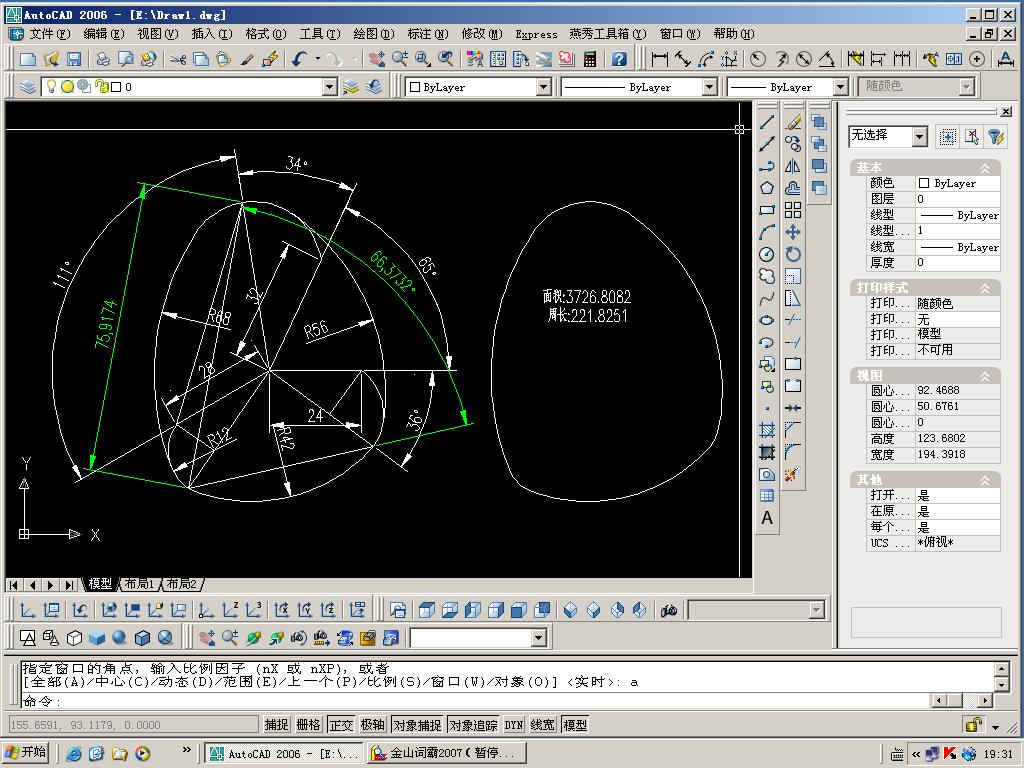1024x768 pixels.
Task: Close the Properties palette
Action: tap(1006, 112)
